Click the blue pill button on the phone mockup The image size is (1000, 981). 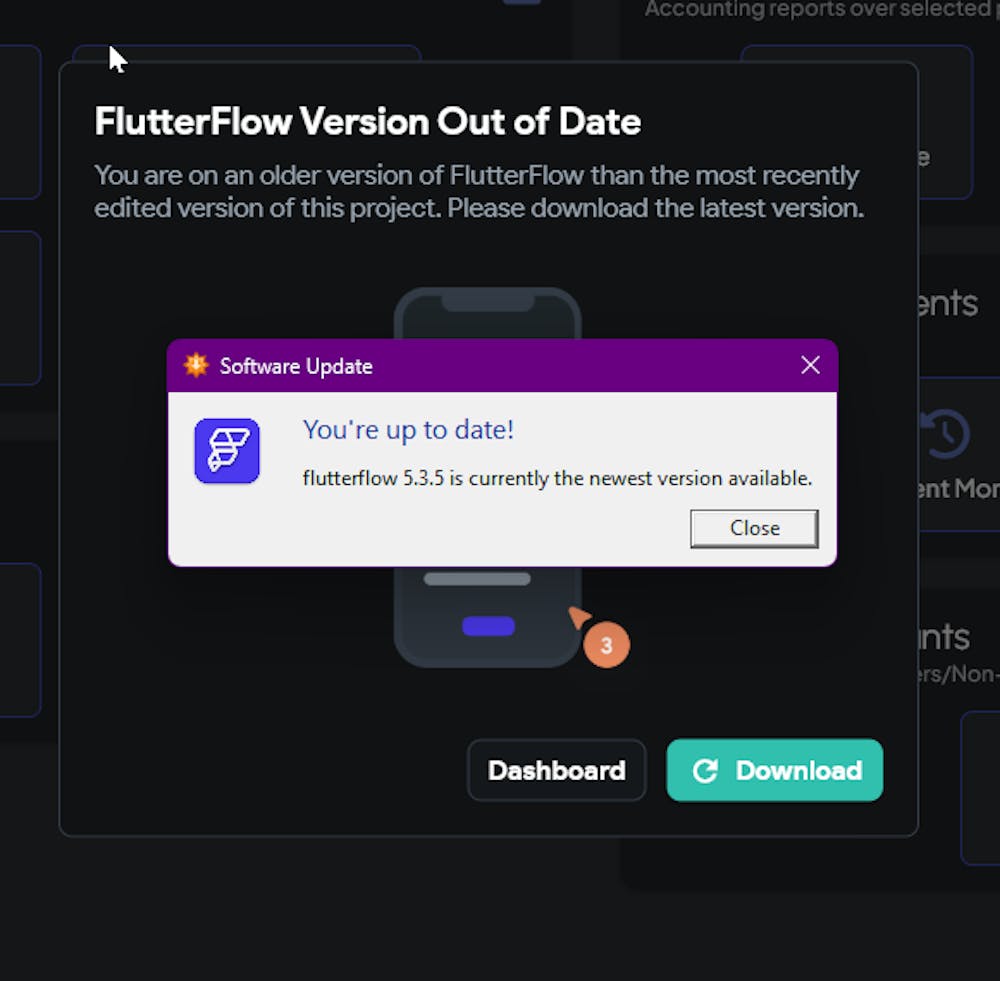click(x=489, y=626)
